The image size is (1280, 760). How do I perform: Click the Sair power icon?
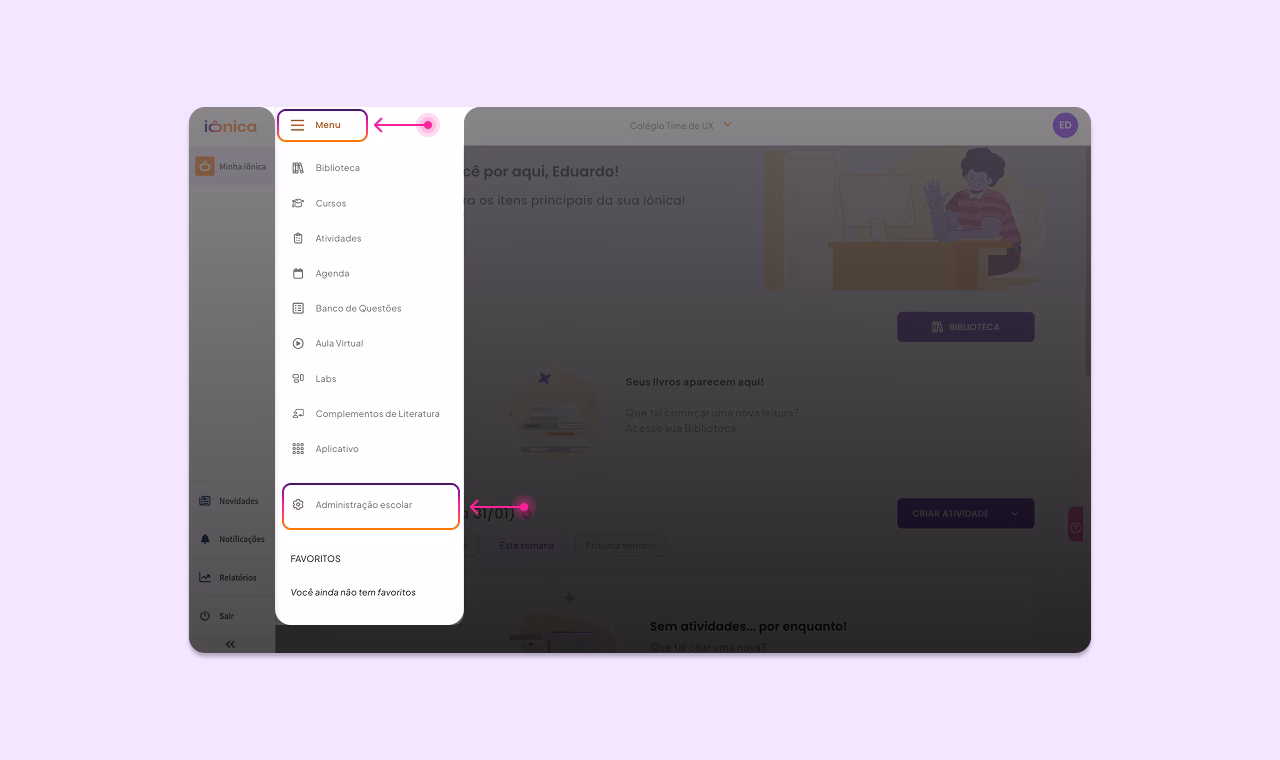[205, 616]
